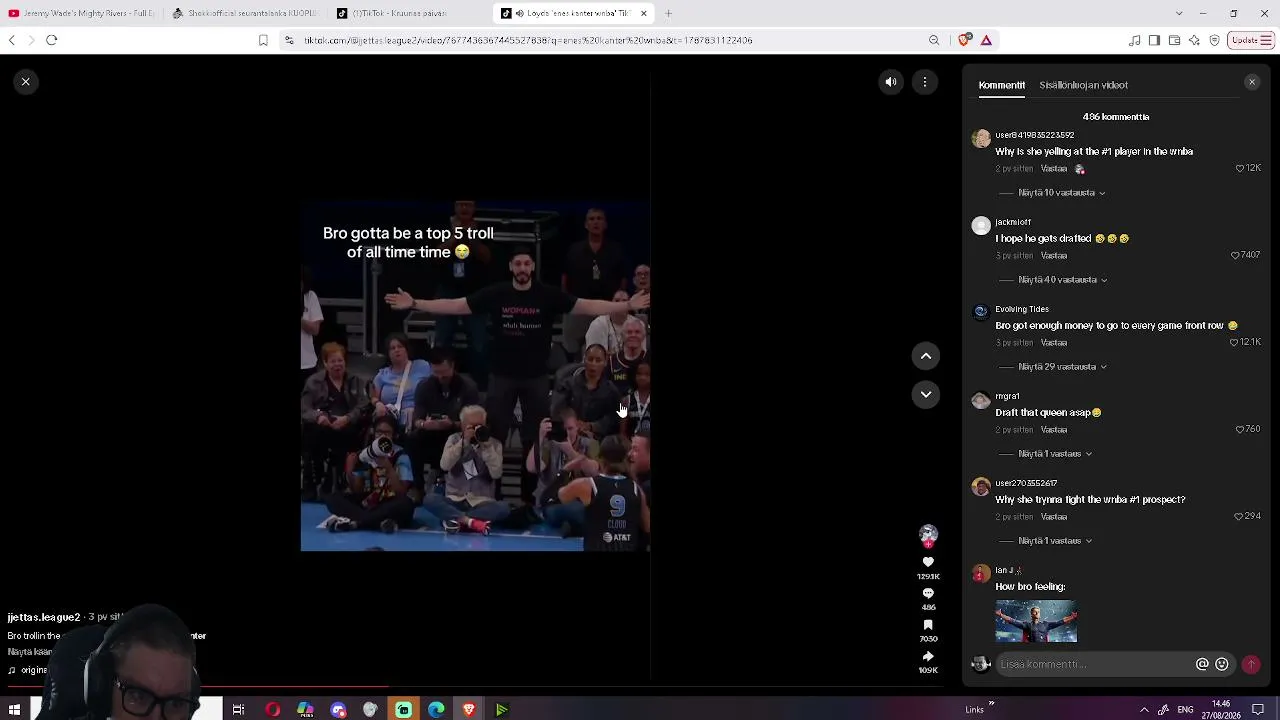Viewport: 1280px width, 720px height.
Task: Open a new browser tab
Action: (668, 13)
